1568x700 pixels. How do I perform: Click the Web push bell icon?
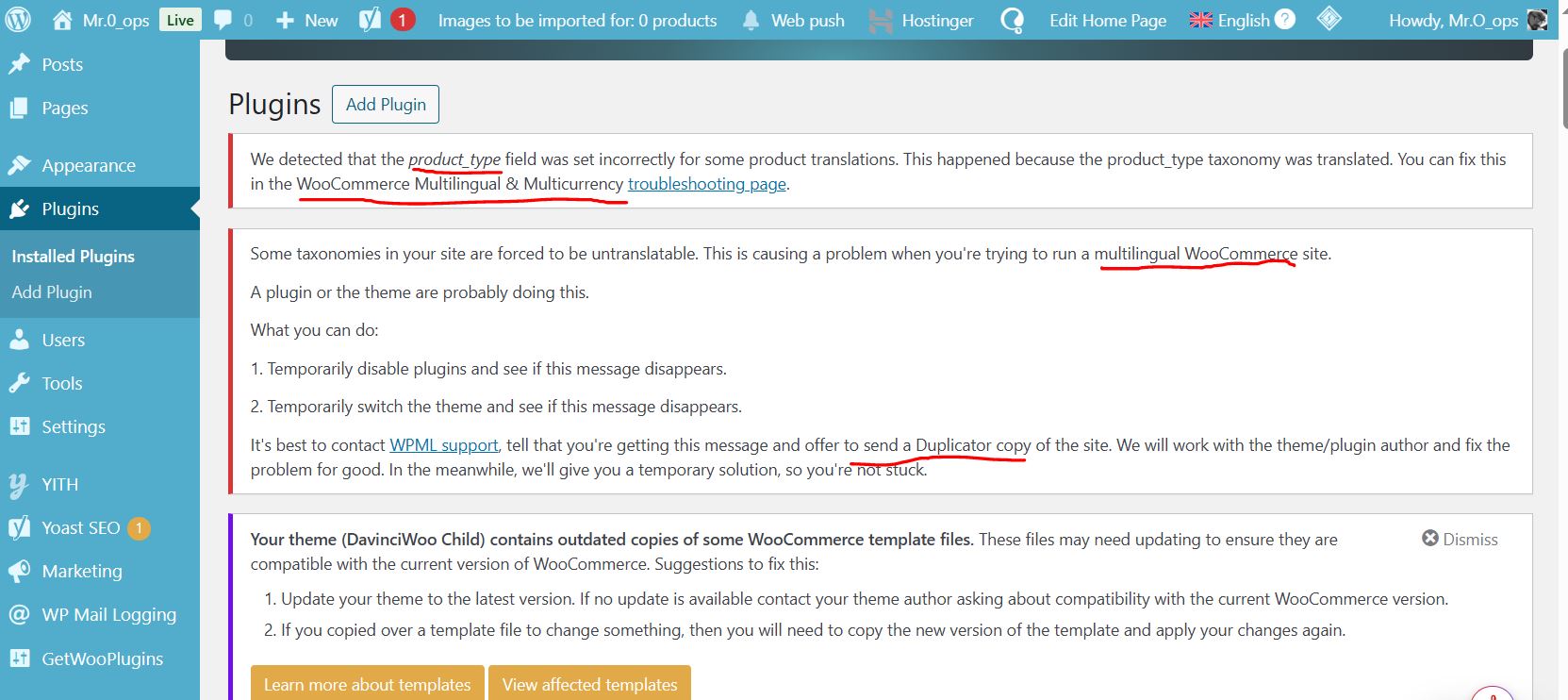pyautogui.click(x=751, y=21)
